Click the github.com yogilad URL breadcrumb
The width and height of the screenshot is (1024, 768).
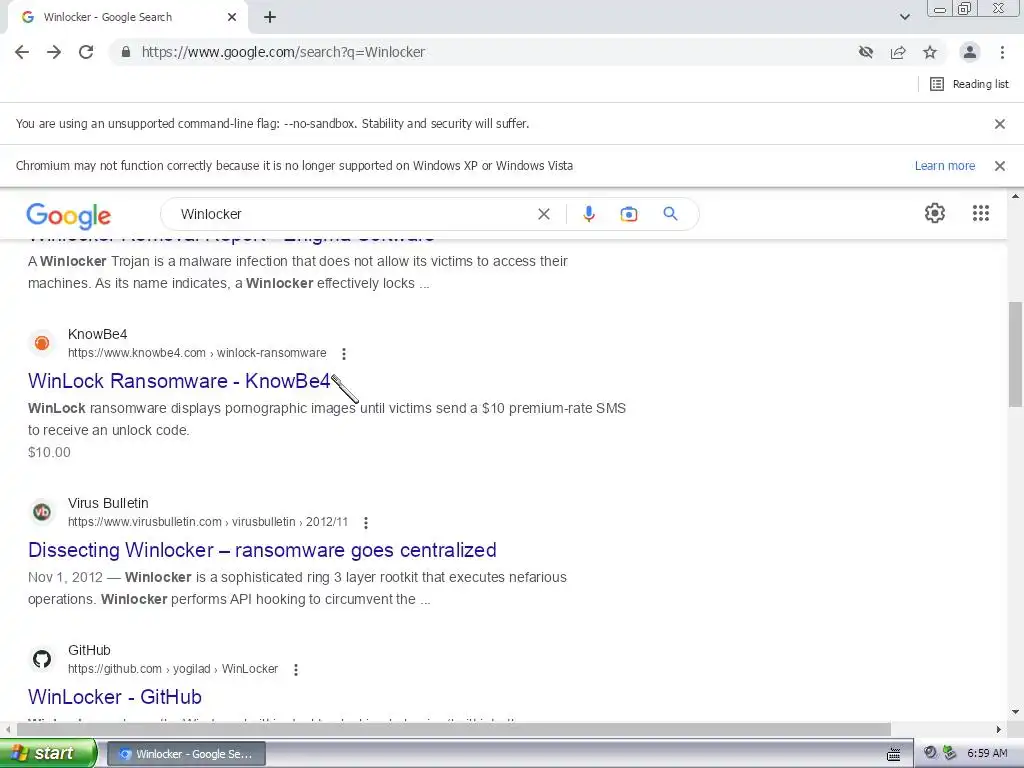click(x=173, y=669)
